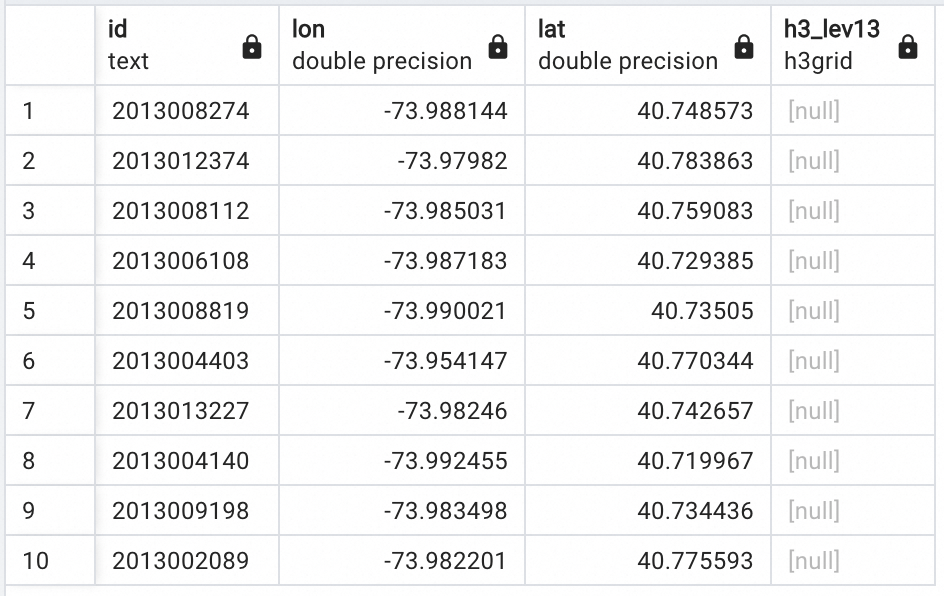Select row number 10
This screenshot has width=944, height=596.
click(x=50, y=561)
